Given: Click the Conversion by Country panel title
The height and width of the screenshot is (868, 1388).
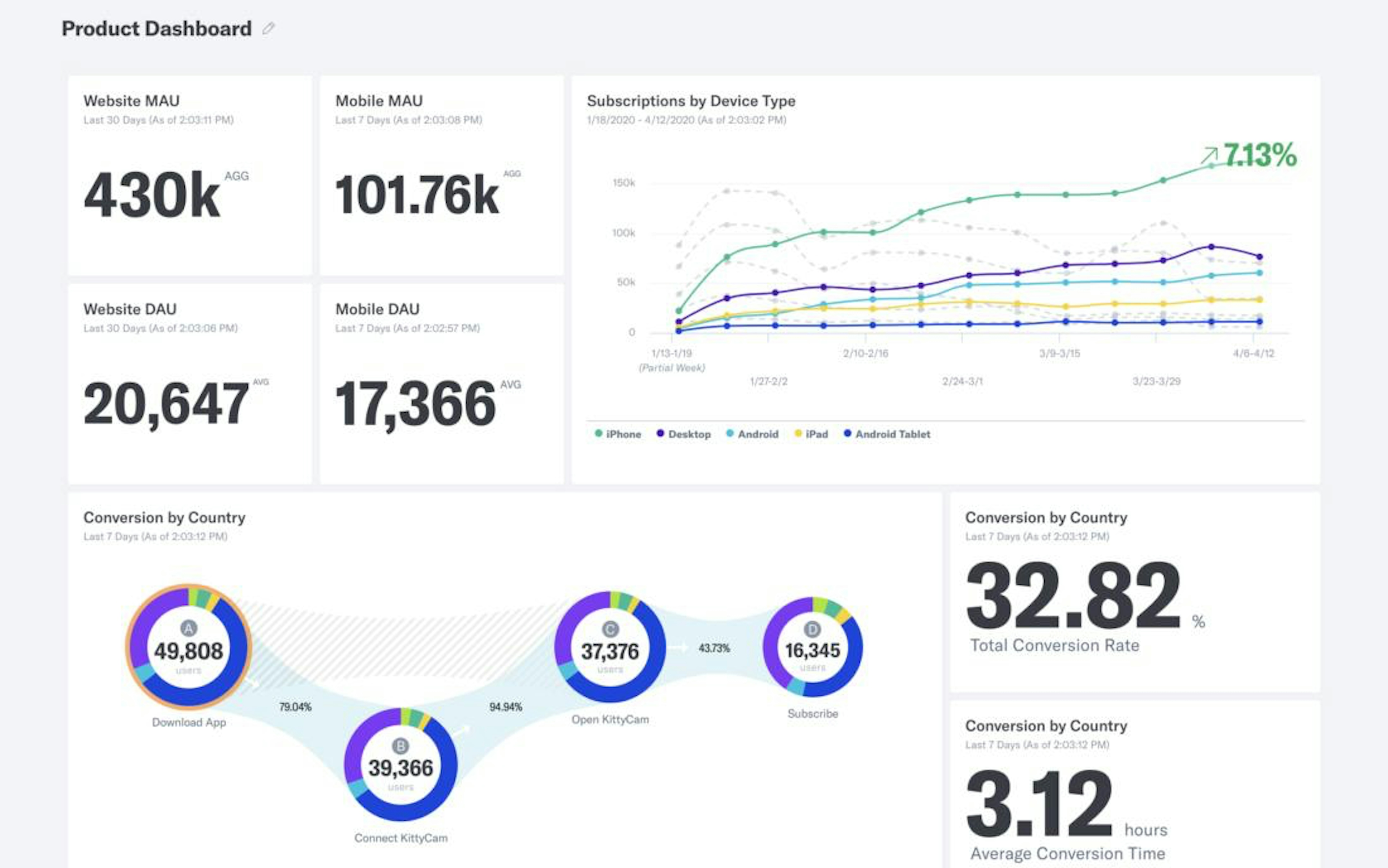Looking at the screenshot, I should 164,517.
